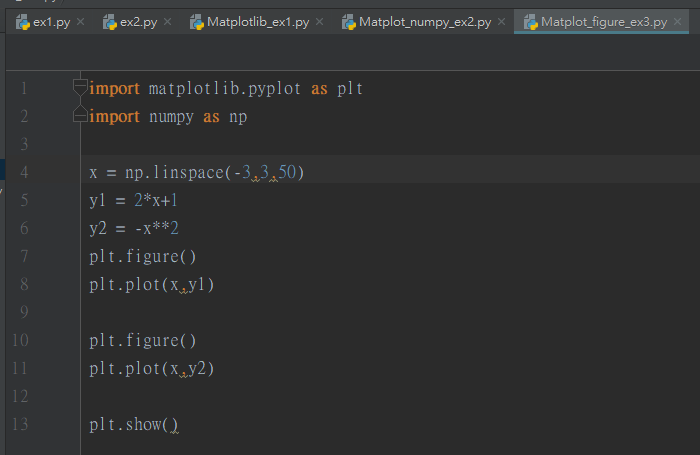The width and height of the screenshot is (700, 455).
Task: Switch to the ex2.py tab
Action: click(138, 22)
